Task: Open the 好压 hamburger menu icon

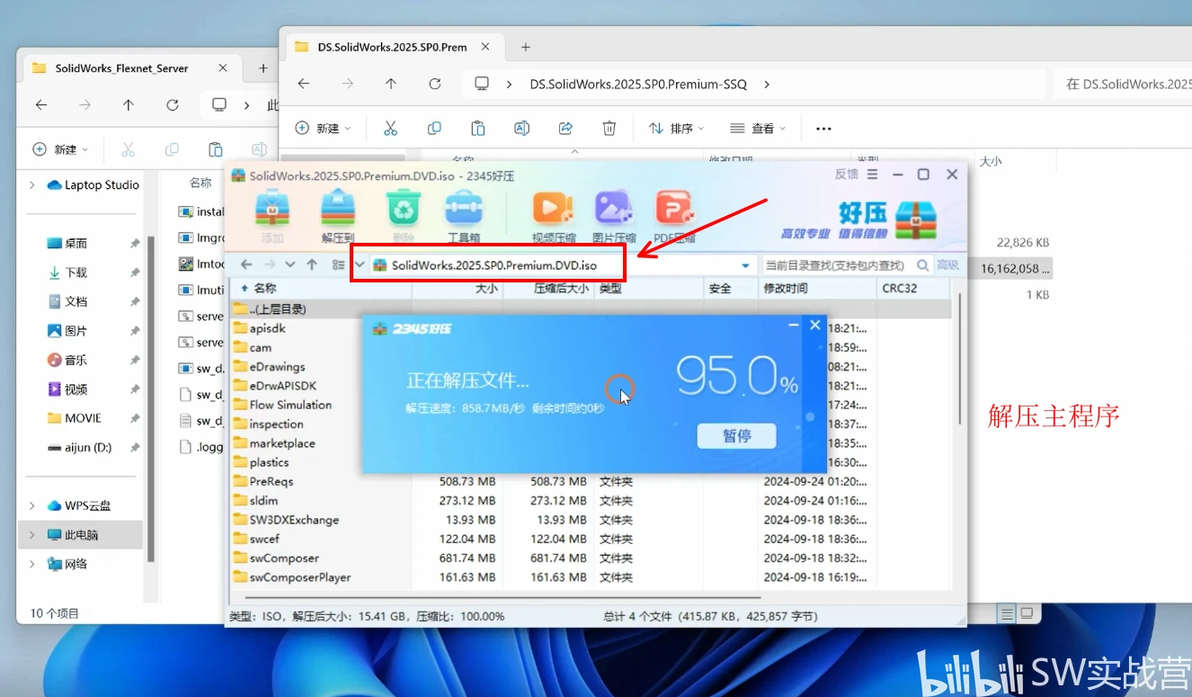Action: click(x=873, y=174)
